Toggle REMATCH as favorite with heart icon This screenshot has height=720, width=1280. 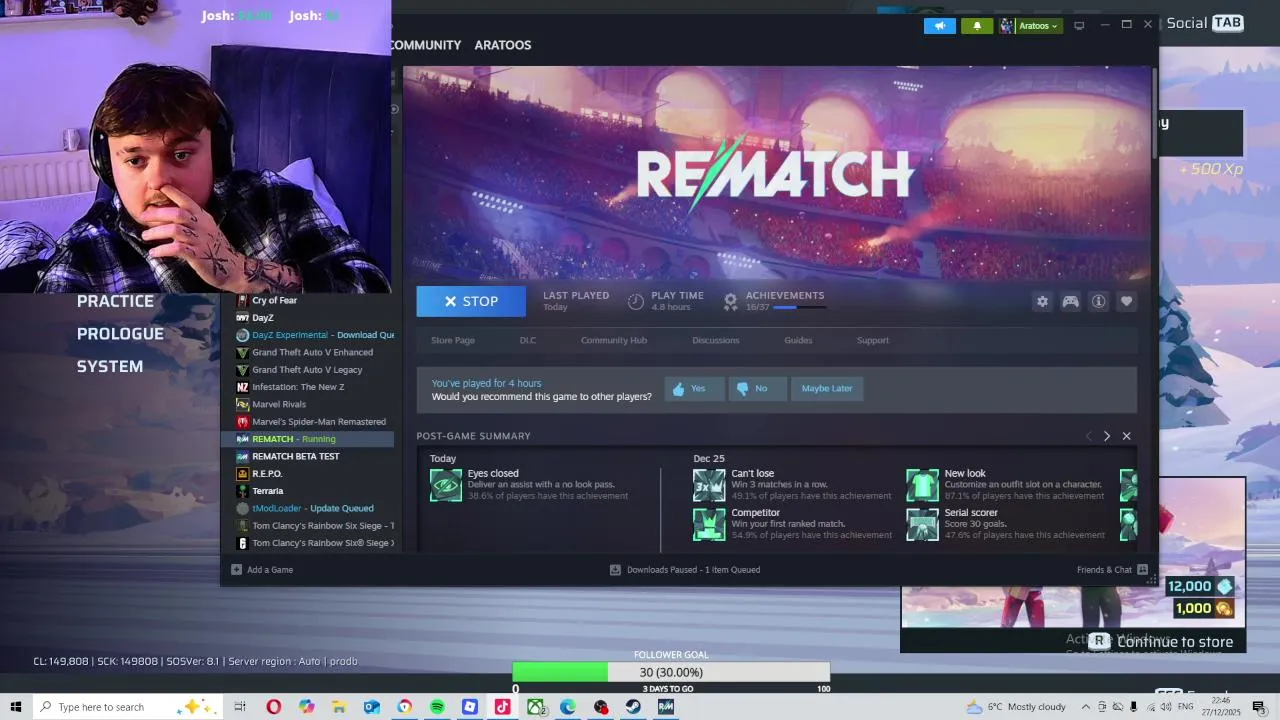tap(1126, 301)
